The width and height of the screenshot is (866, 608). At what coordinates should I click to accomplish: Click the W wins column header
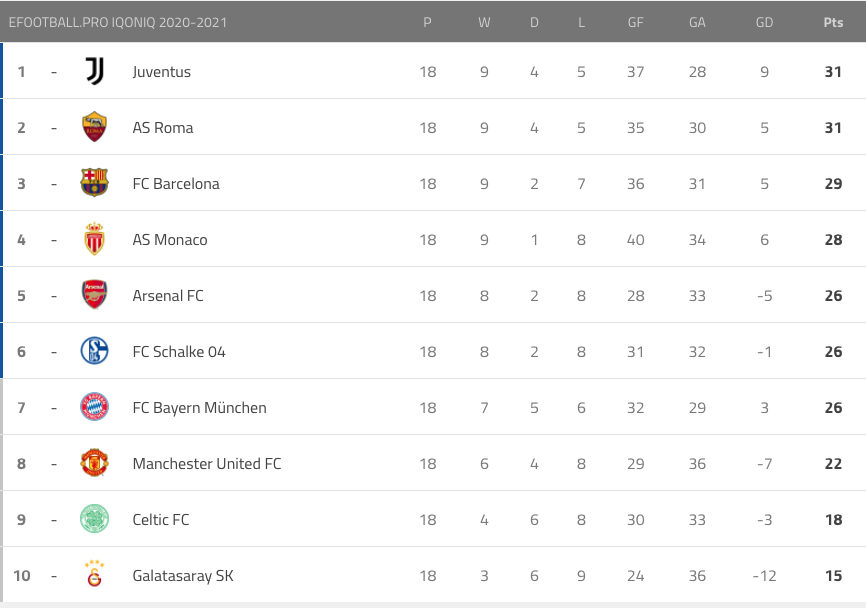coord(484,22)
